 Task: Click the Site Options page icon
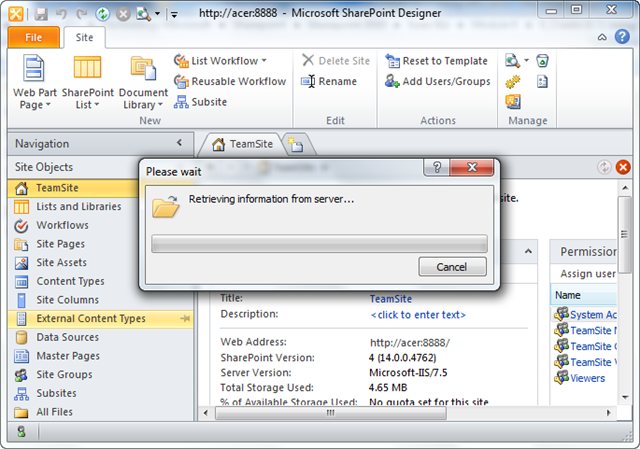click(542, 82)
